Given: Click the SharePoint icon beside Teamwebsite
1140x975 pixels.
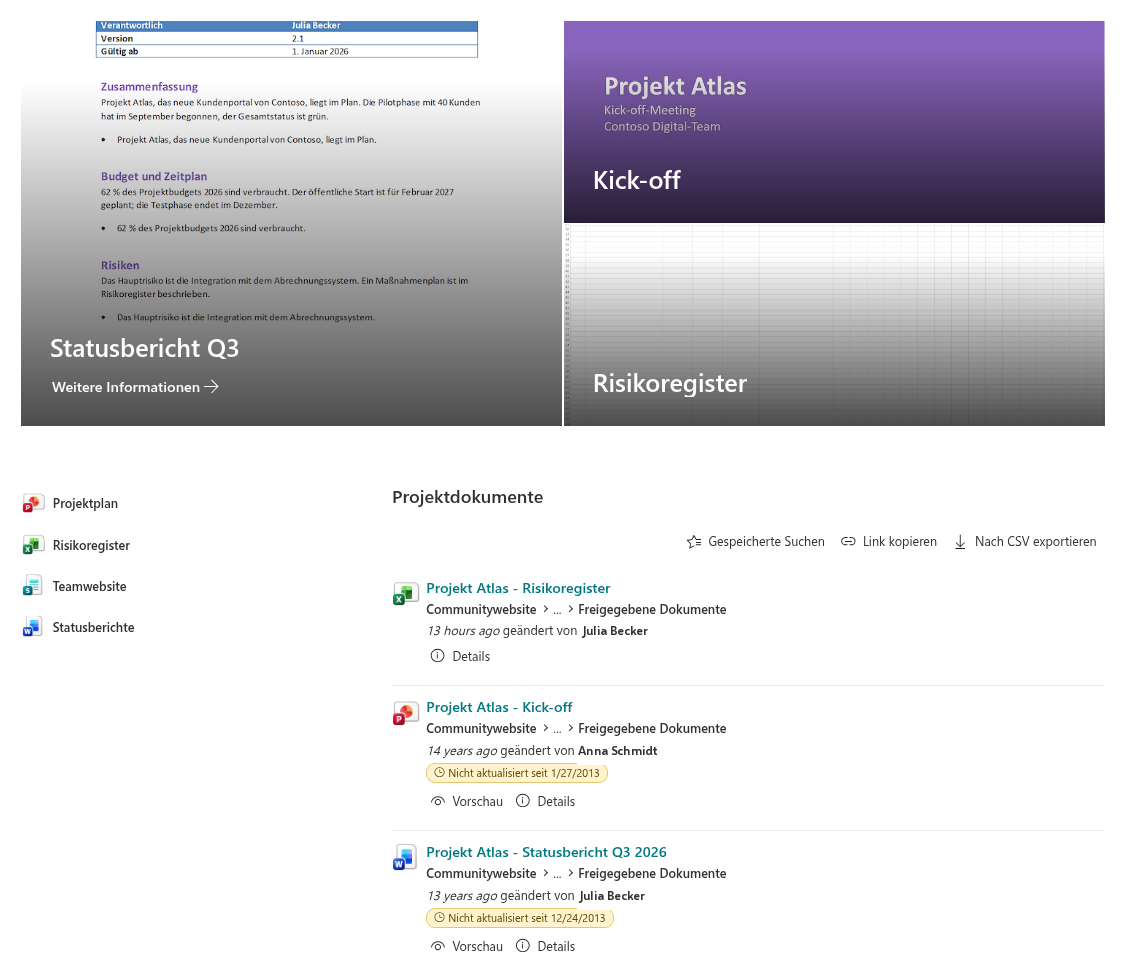Looking at the screenshot, I should pos(33,586).
